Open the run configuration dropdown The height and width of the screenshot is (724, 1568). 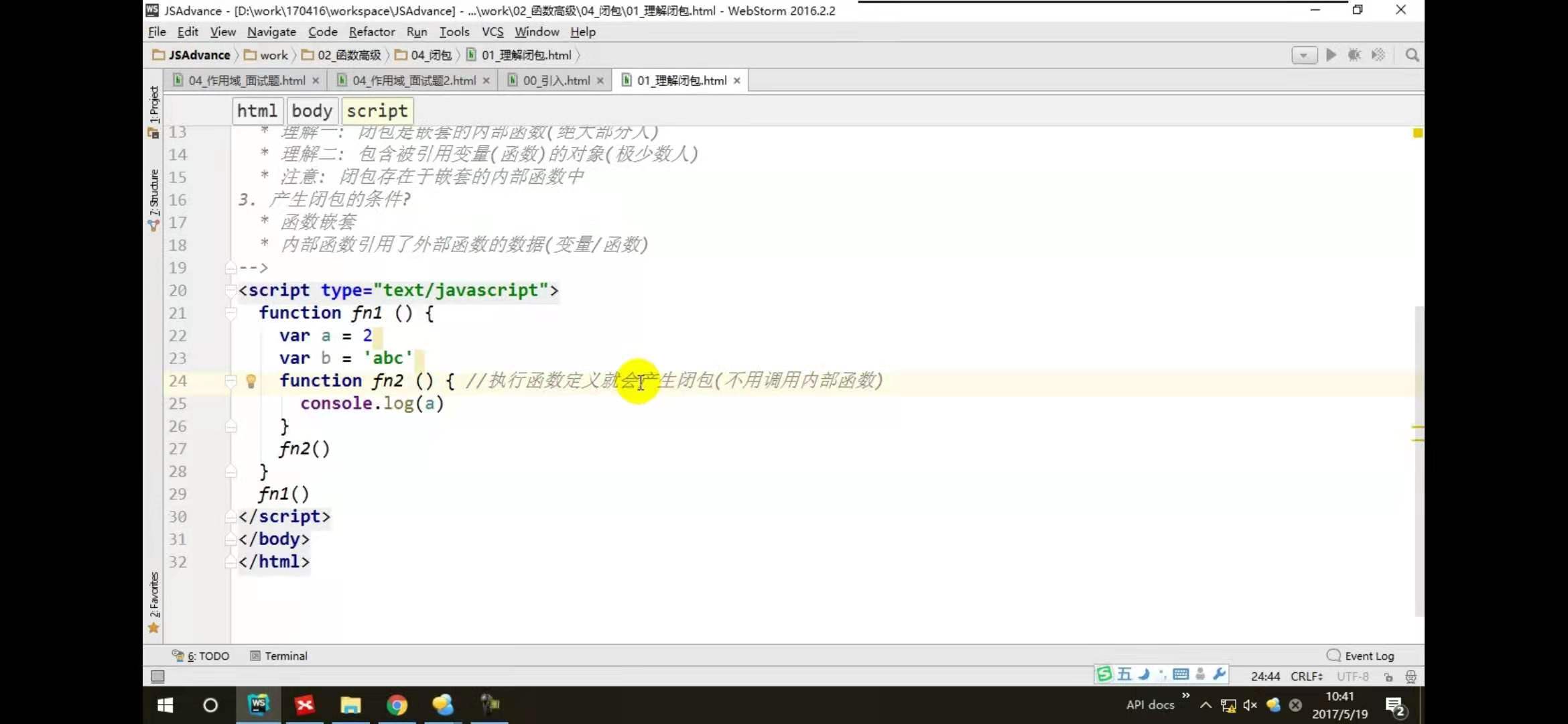pos(1303,55)
